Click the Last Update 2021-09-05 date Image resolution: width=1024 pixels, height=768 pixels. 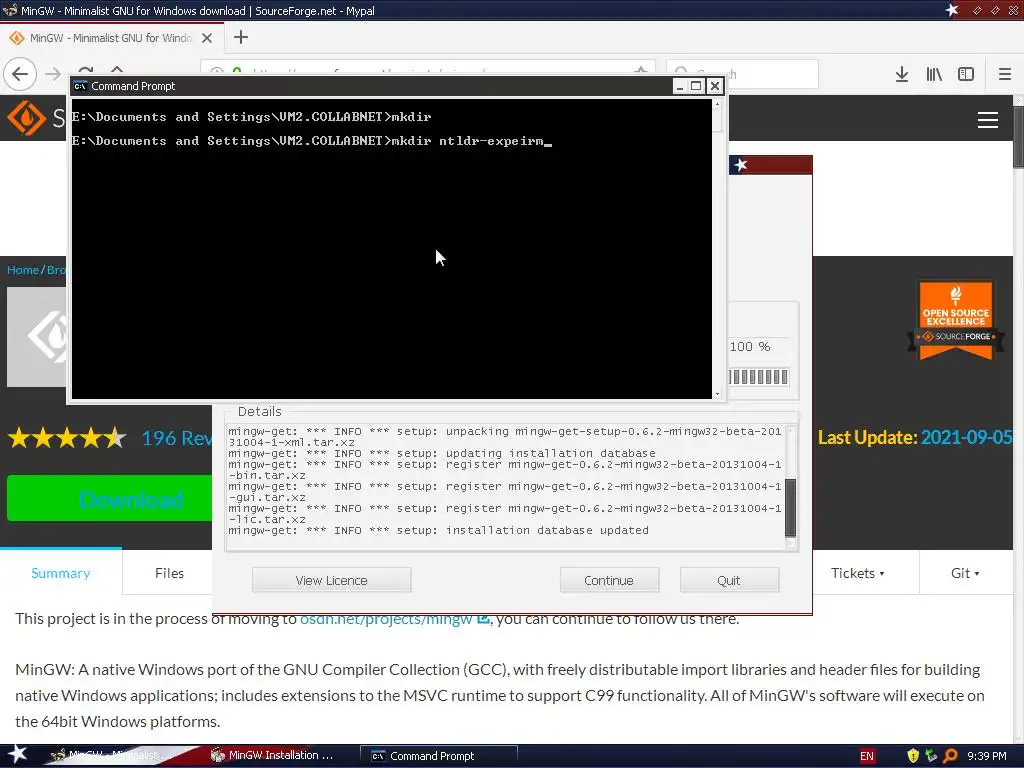[967, 437]
